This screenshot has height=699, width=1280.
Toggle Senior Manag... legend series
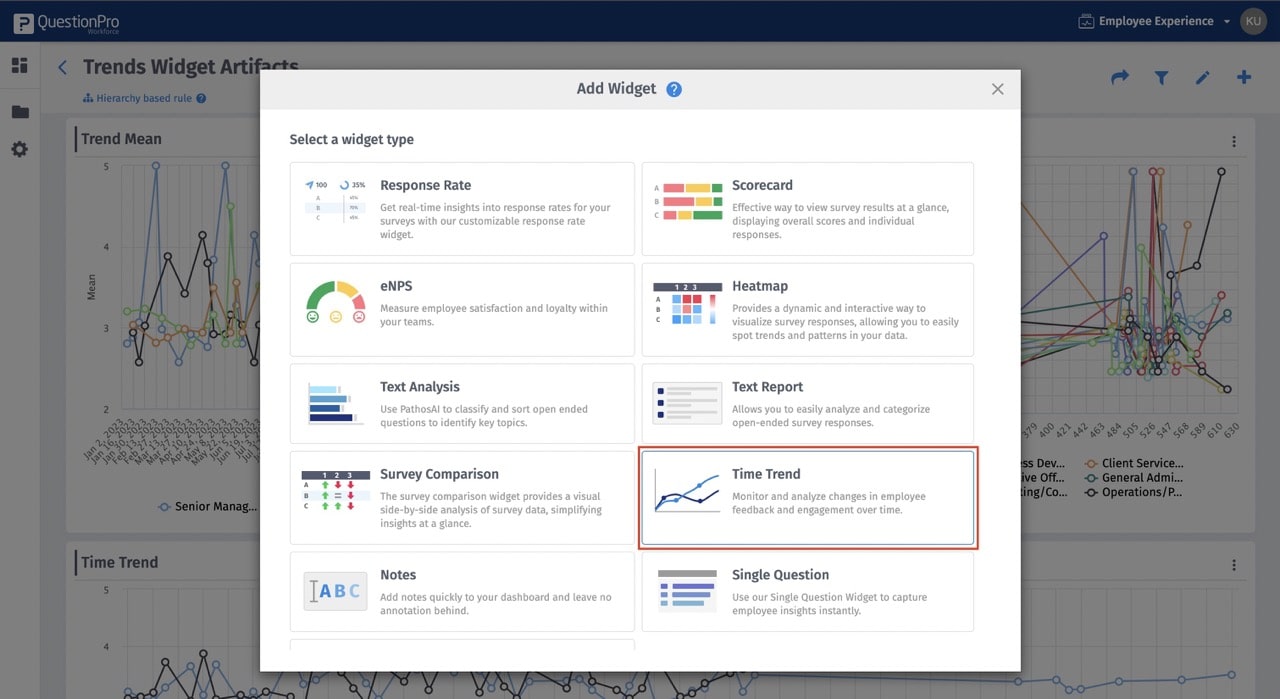pyautogui.click(x=207, y=506)
